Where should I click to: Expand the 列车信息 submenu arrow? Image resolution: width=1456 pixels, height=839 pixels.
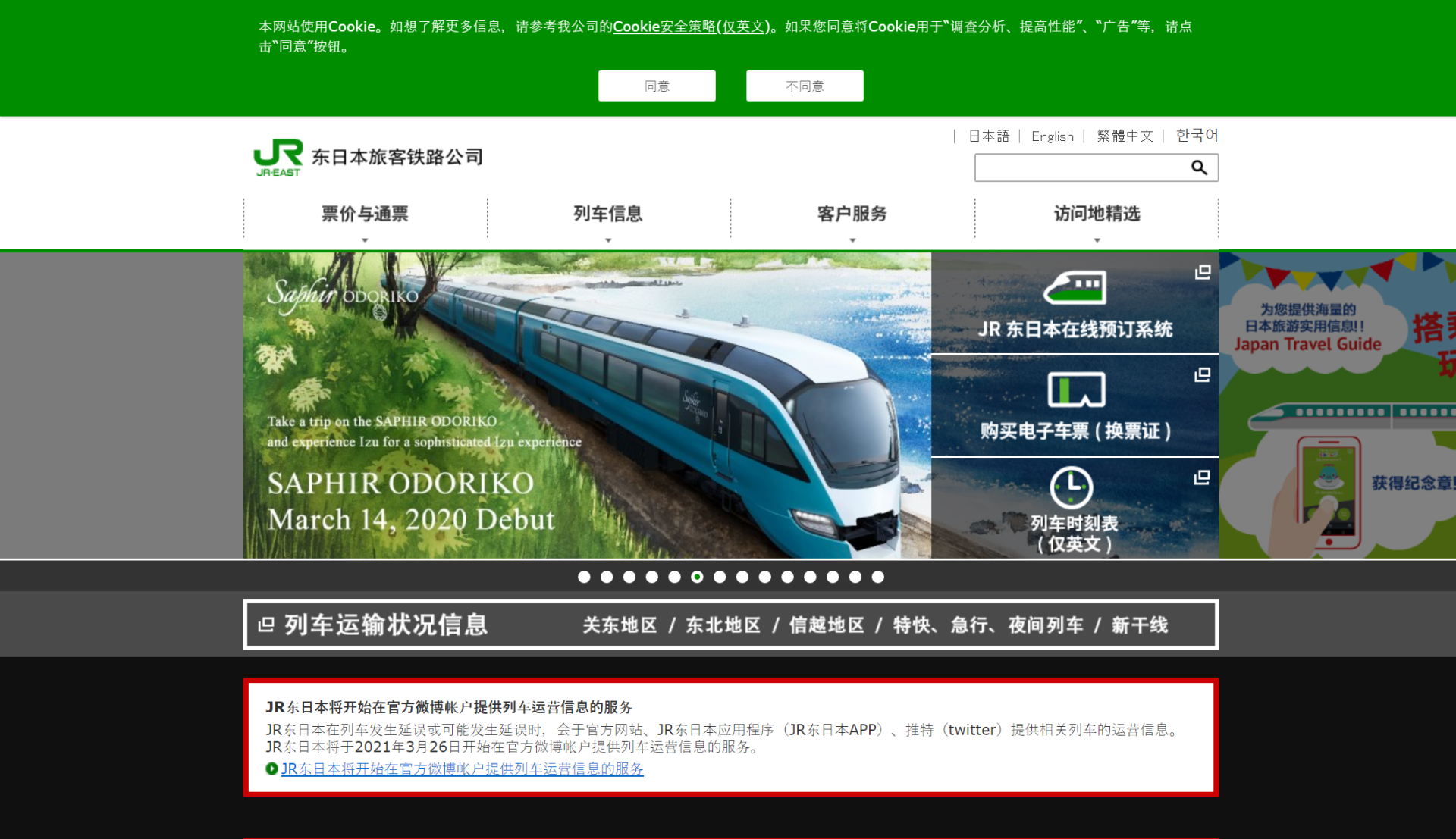pos(608,239)
